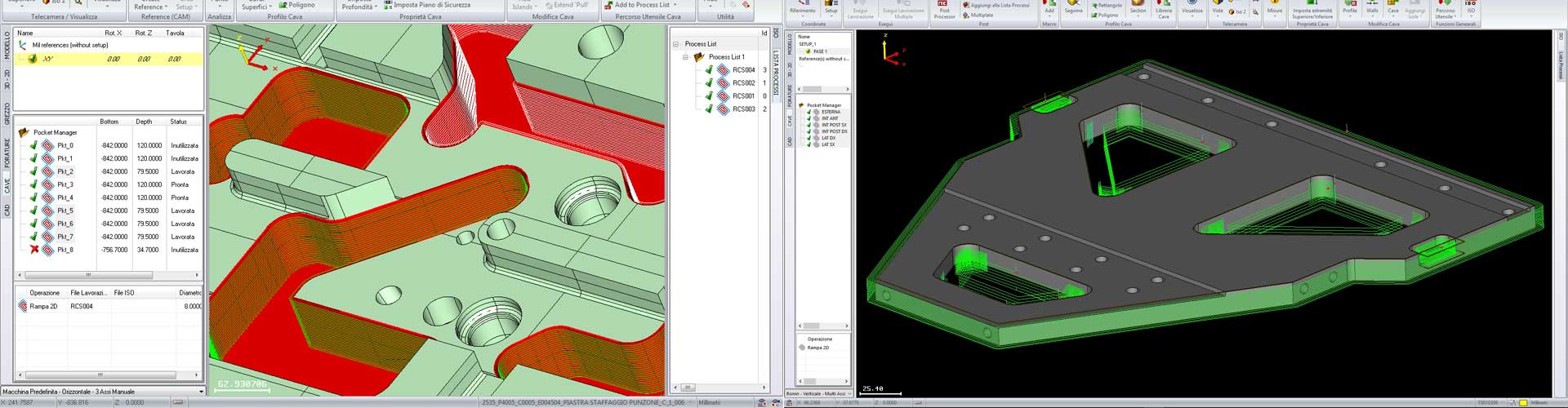Click the Riferimento button in right window

[x=802, y=8]
